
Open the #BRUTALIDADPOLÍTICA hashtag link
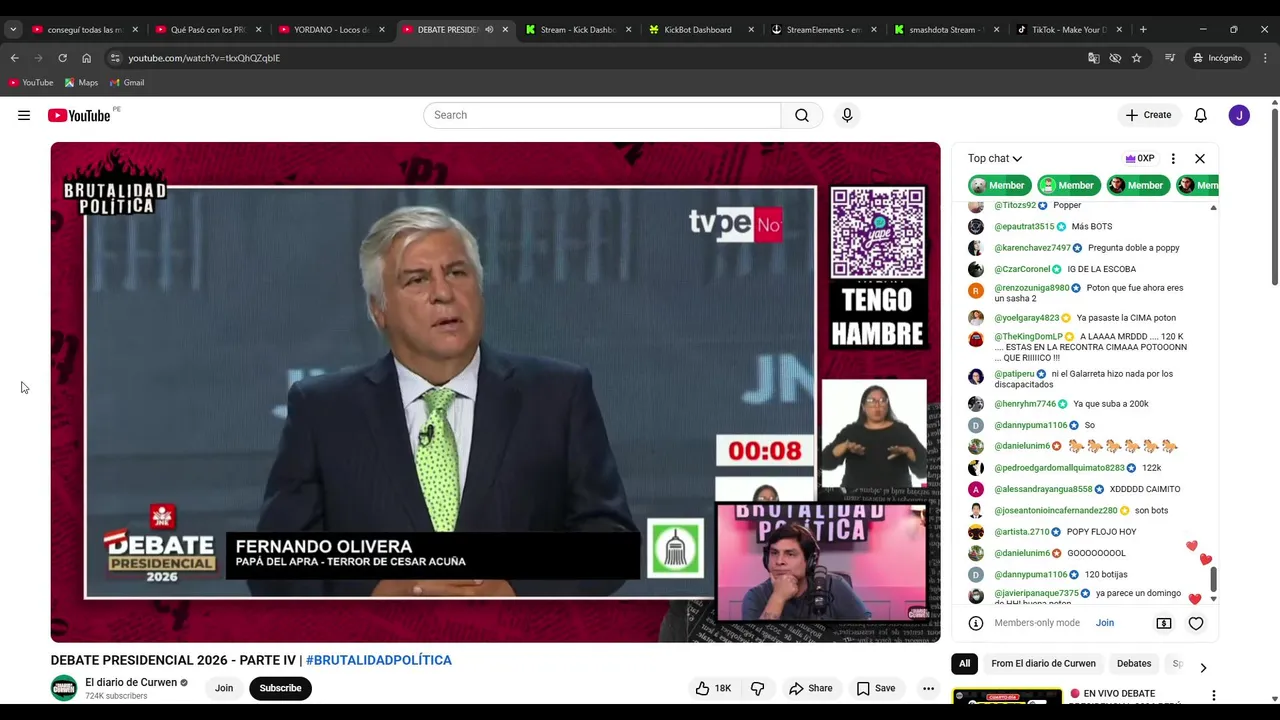coord(379,660)
